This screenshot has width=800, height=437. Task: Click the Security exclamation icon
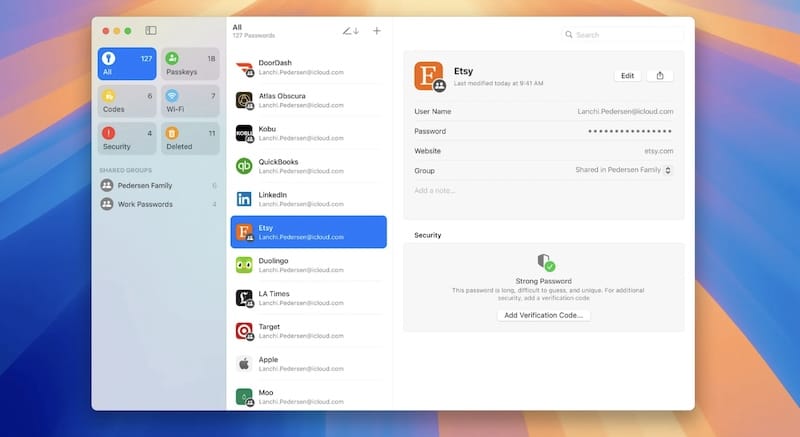108,133
